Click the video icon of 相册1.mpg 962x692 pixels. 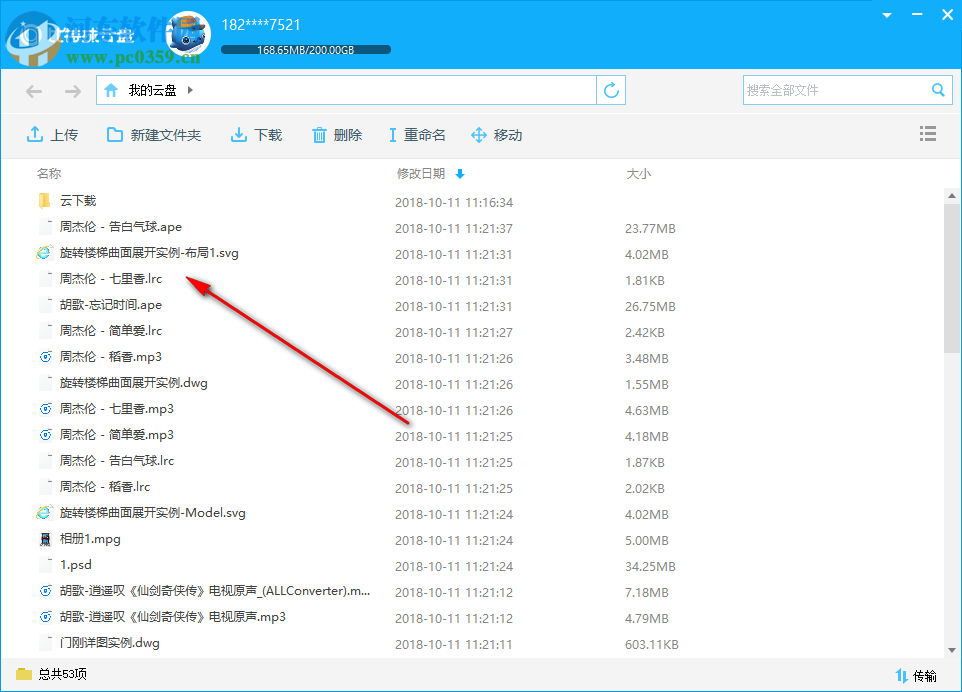[45, 539]
